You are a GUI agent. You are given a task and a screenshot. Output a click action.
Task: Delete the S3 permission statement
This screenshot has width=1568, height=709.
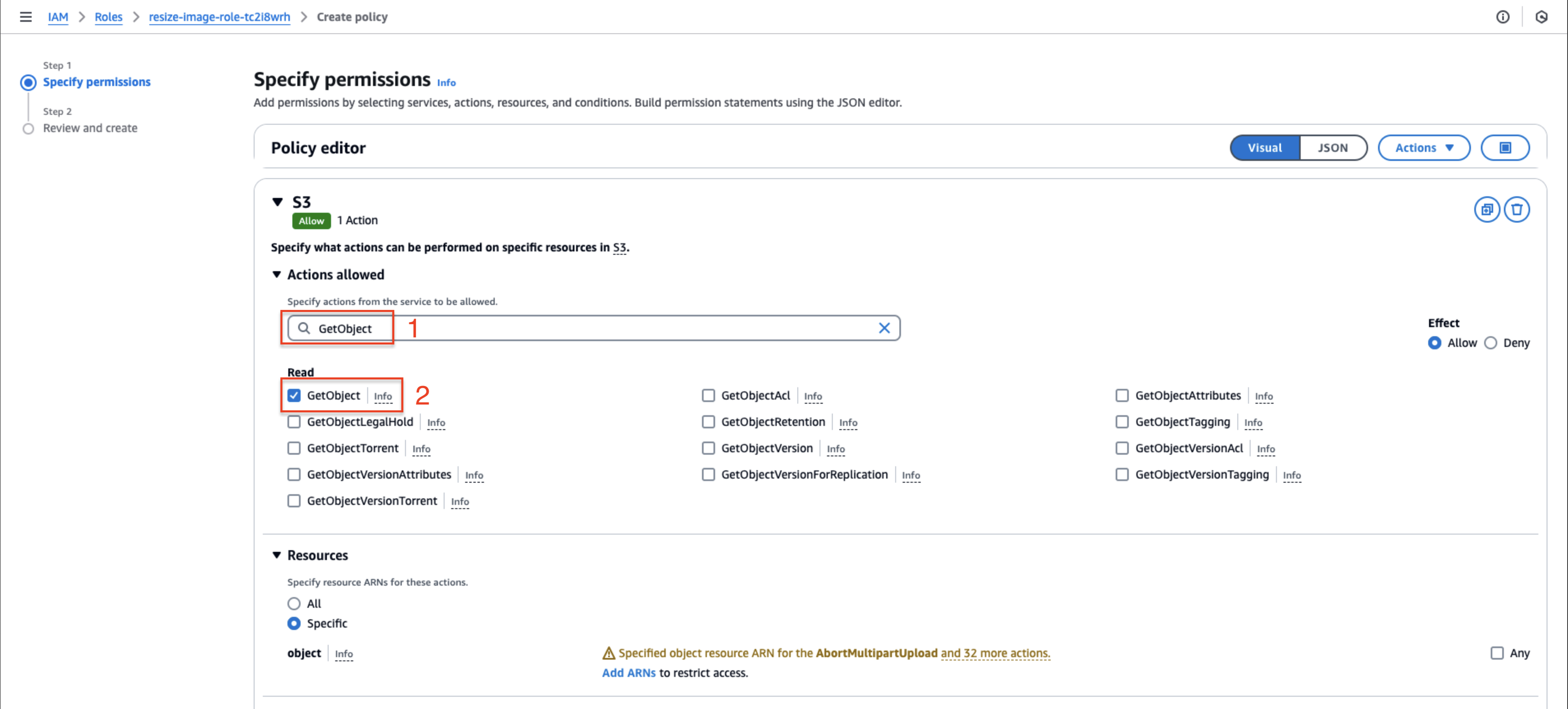tap(1516, 209)
